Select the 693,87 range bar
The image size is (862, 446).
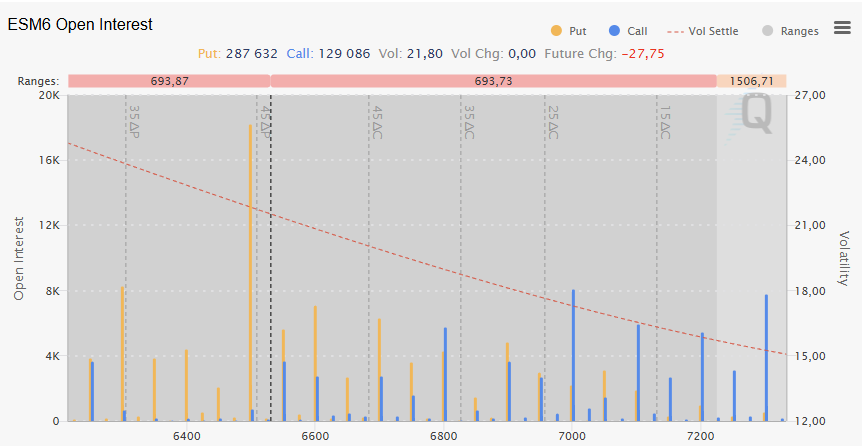168,81
